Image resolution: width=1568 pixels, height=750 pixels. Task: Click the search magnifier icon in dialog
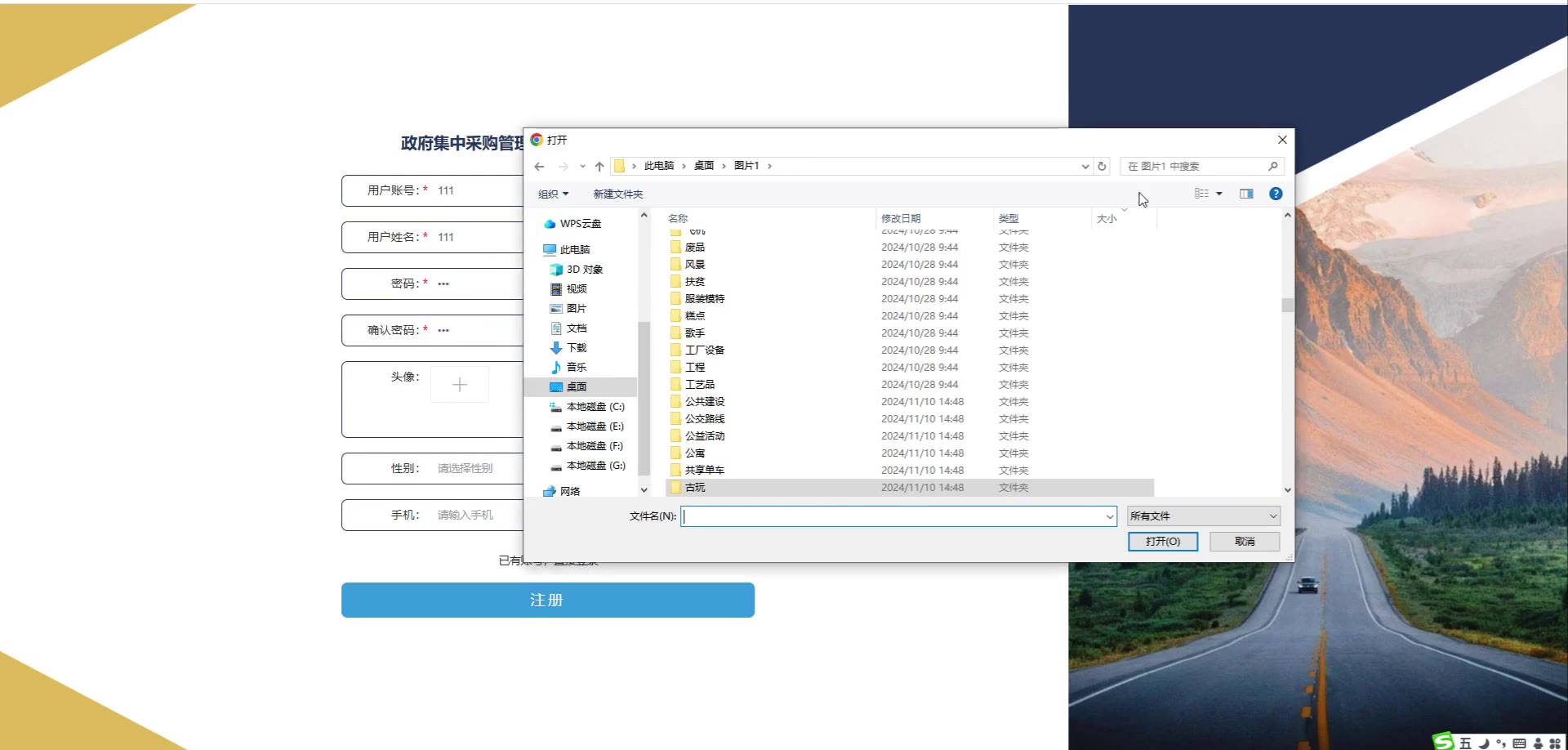pyautogui.click(x=1272, y=167)
